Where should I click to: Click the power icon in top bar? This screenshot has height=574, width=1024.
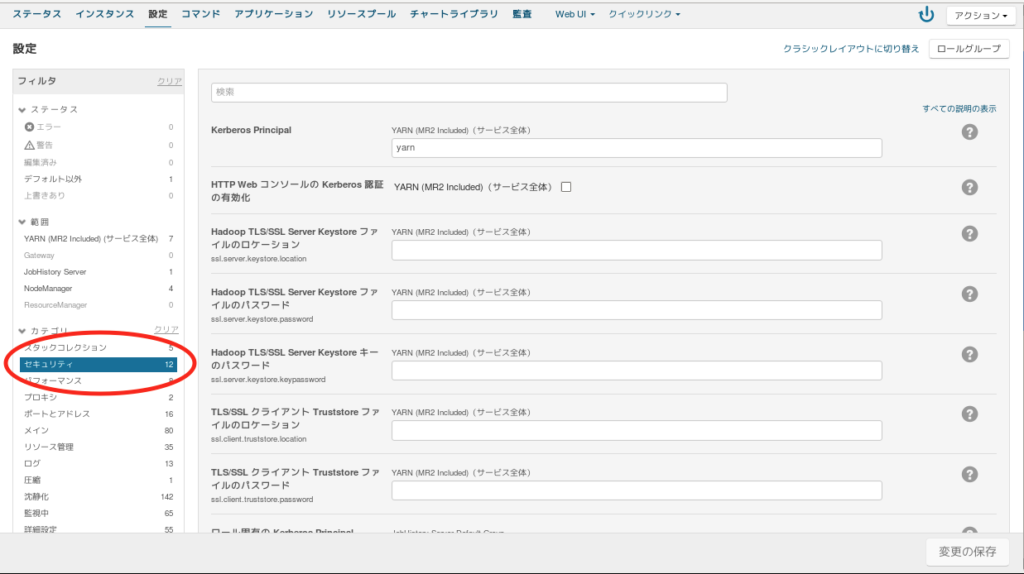tap(926, 14)
